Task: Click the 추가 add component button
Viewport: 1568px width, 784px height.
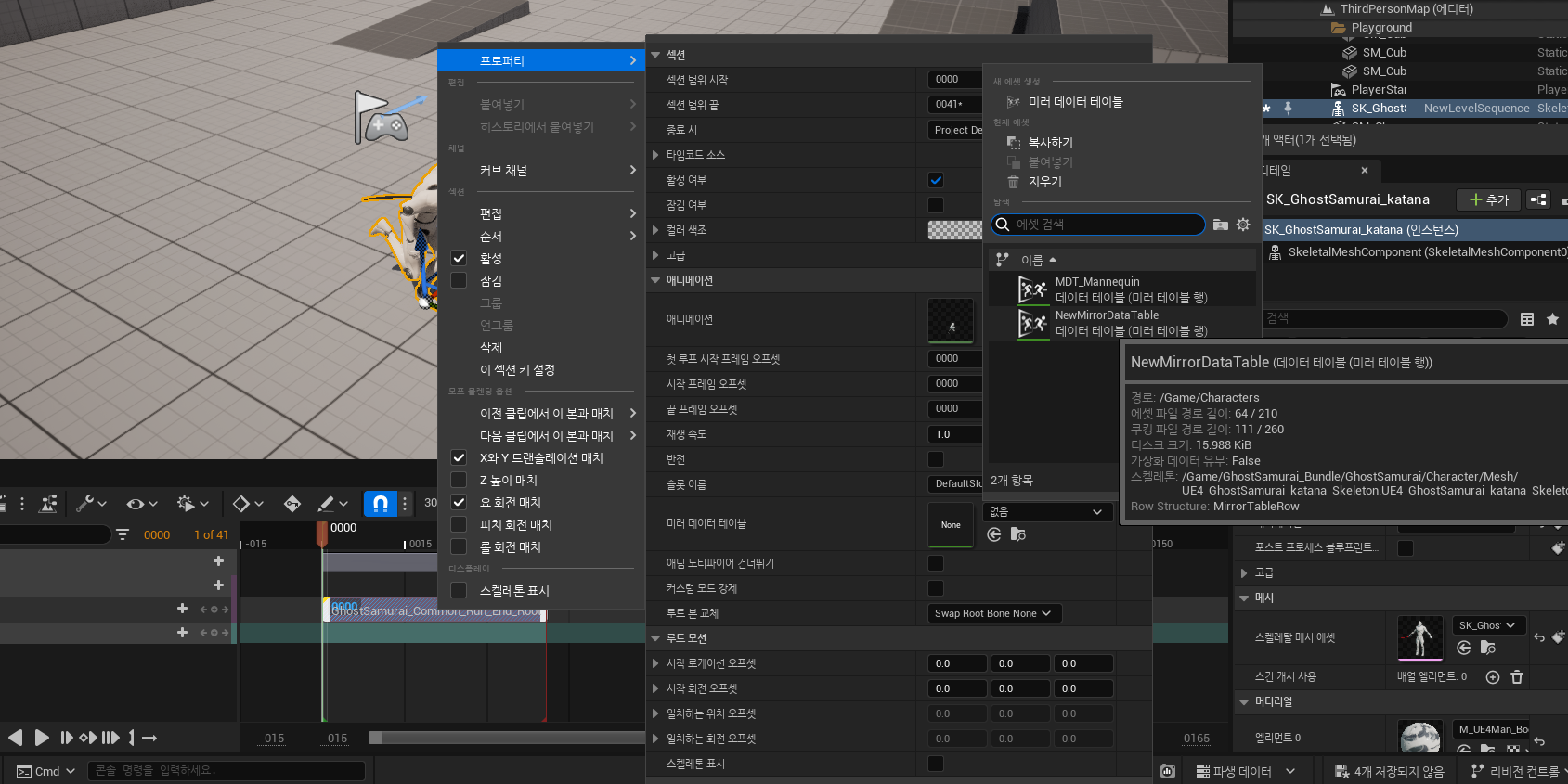Action: [x=1489, y=199]
